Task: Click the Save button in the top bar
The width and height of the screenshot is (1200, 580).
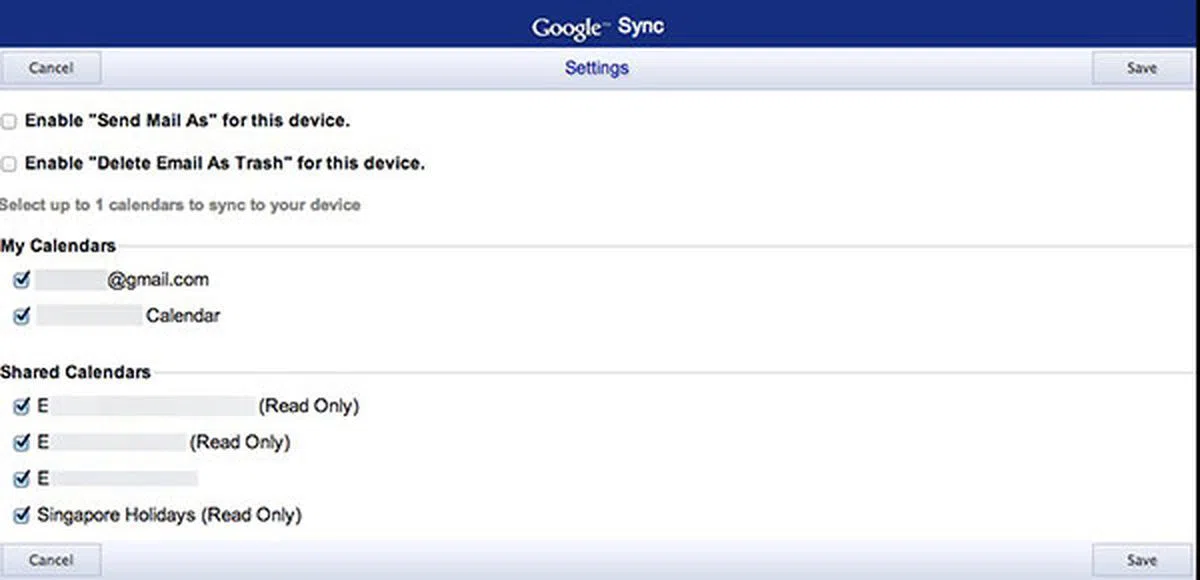Action: (x=1141, y=69)
